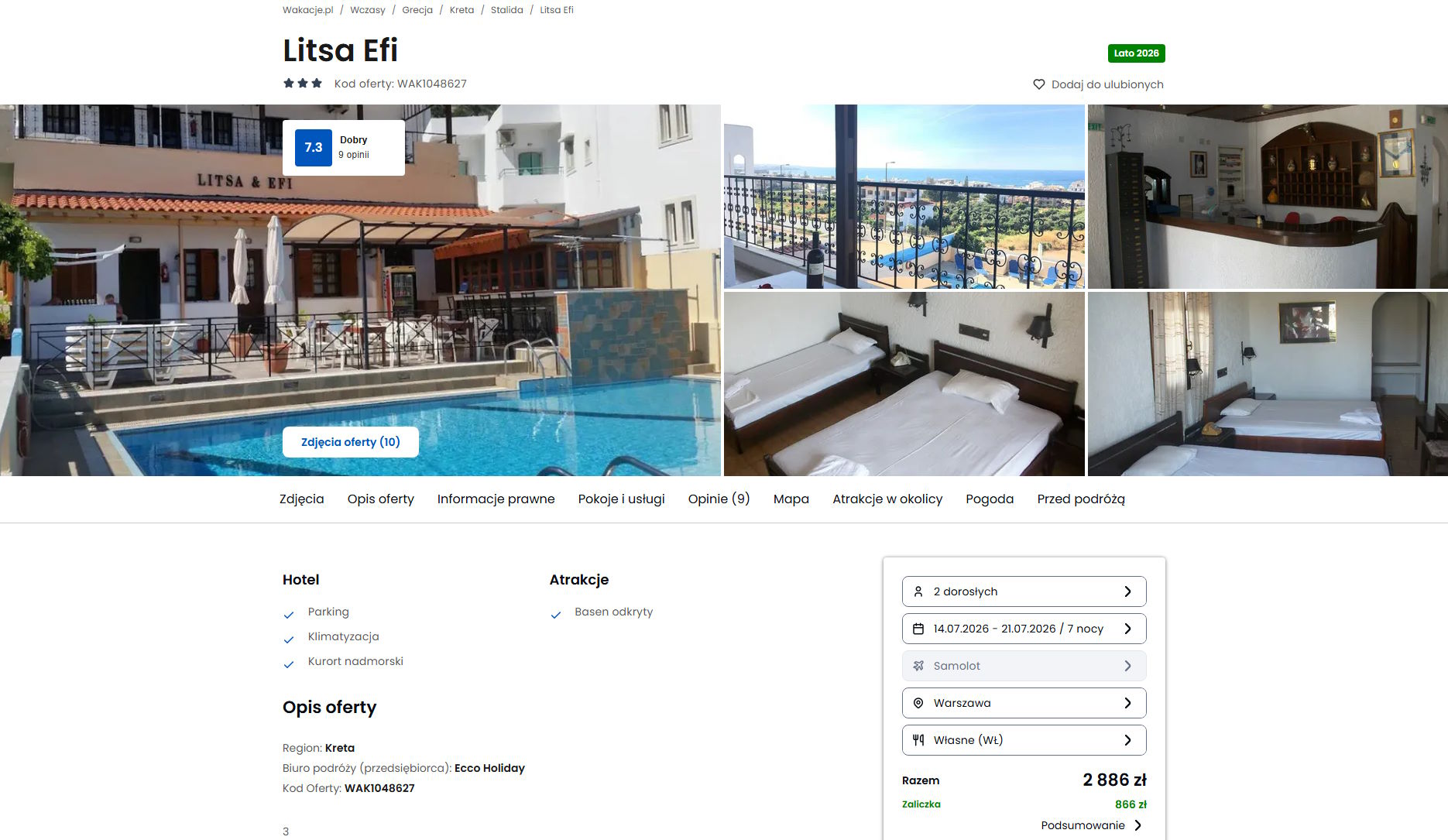Open the 14.07.2026 - 21.07.2026 date selector

pyautogui.click(x=1024, y=629)
